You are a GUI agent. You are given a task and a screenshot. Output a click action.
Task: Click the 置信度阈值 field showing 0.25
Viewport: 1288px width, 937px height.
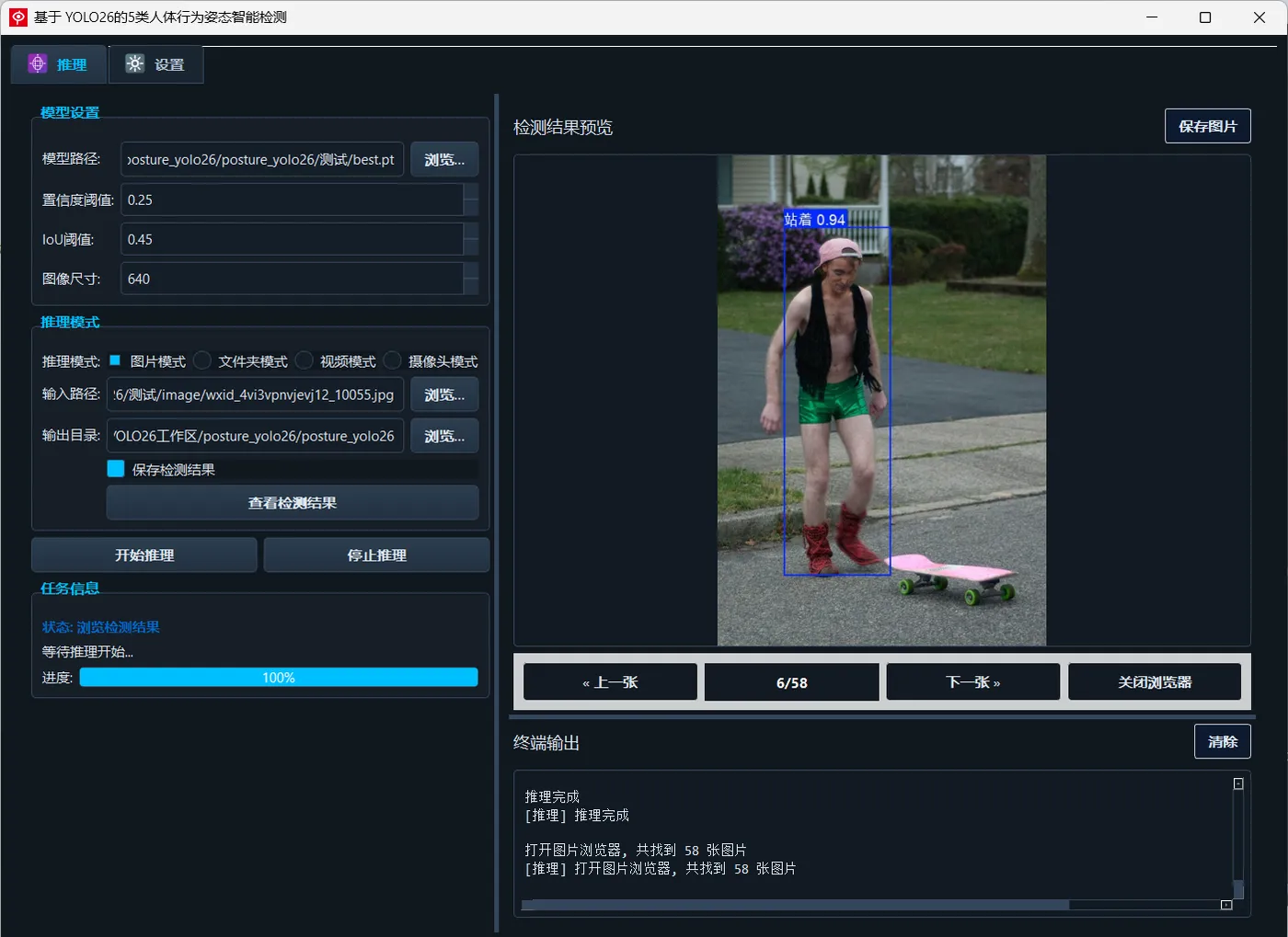point(292,200)
